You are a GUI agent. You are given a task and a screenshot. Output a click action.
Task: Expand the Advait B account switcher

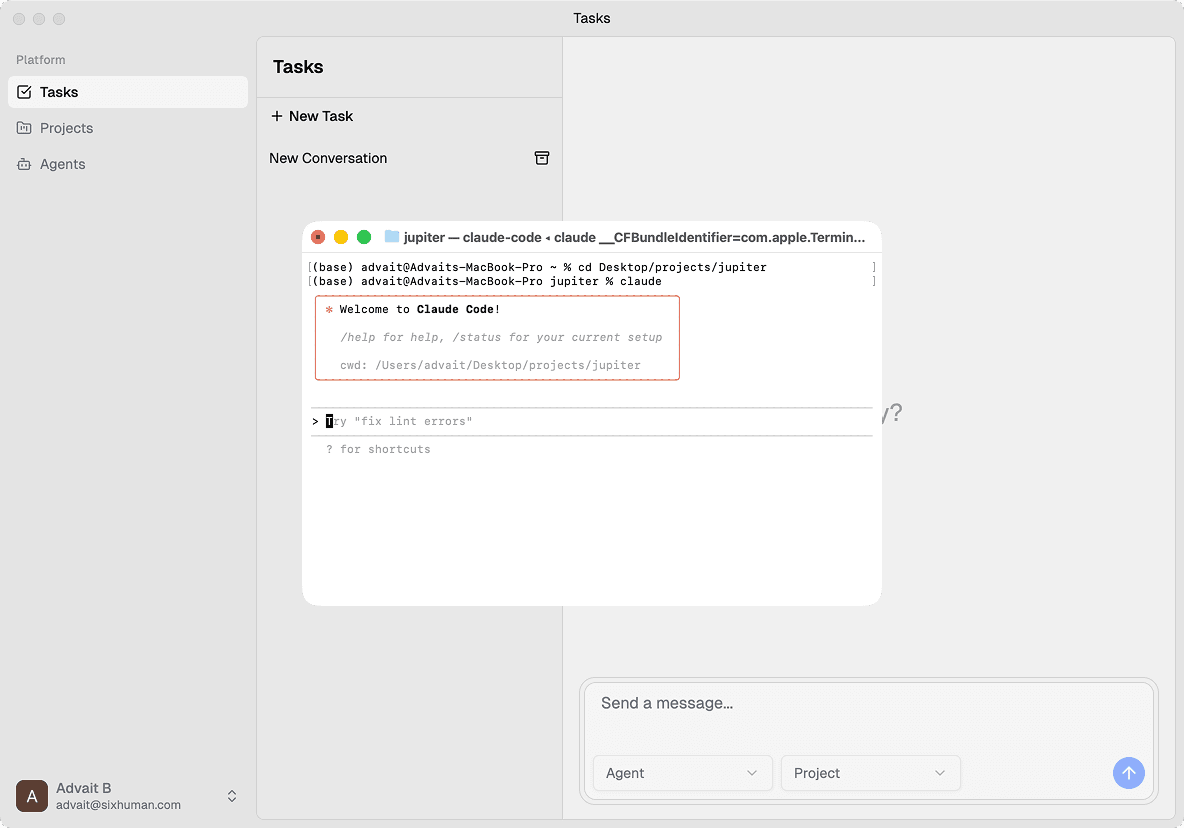click(232, 796)
